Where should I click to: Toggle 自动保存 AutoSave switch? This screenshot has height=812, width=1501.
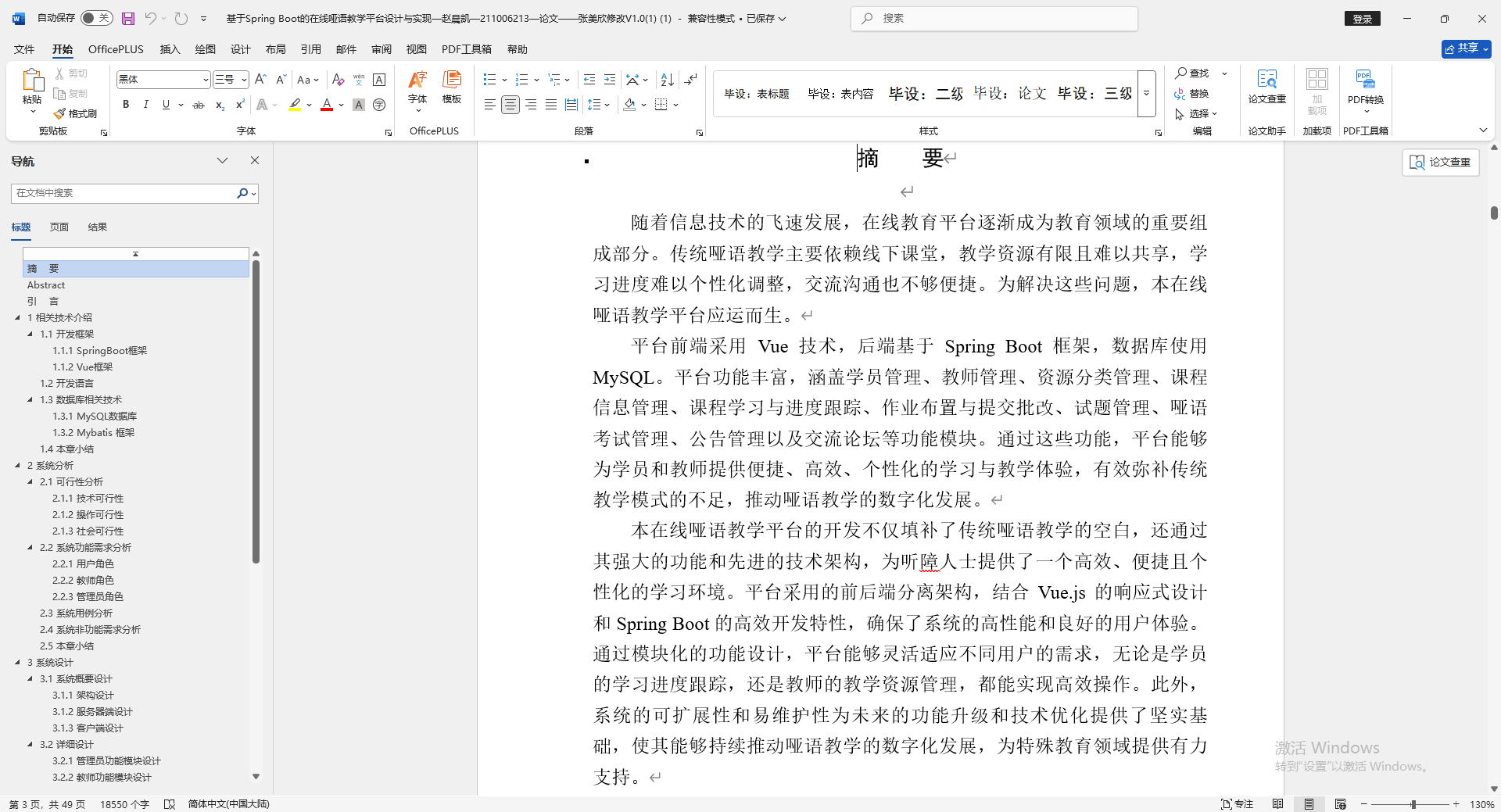[95, 17]
